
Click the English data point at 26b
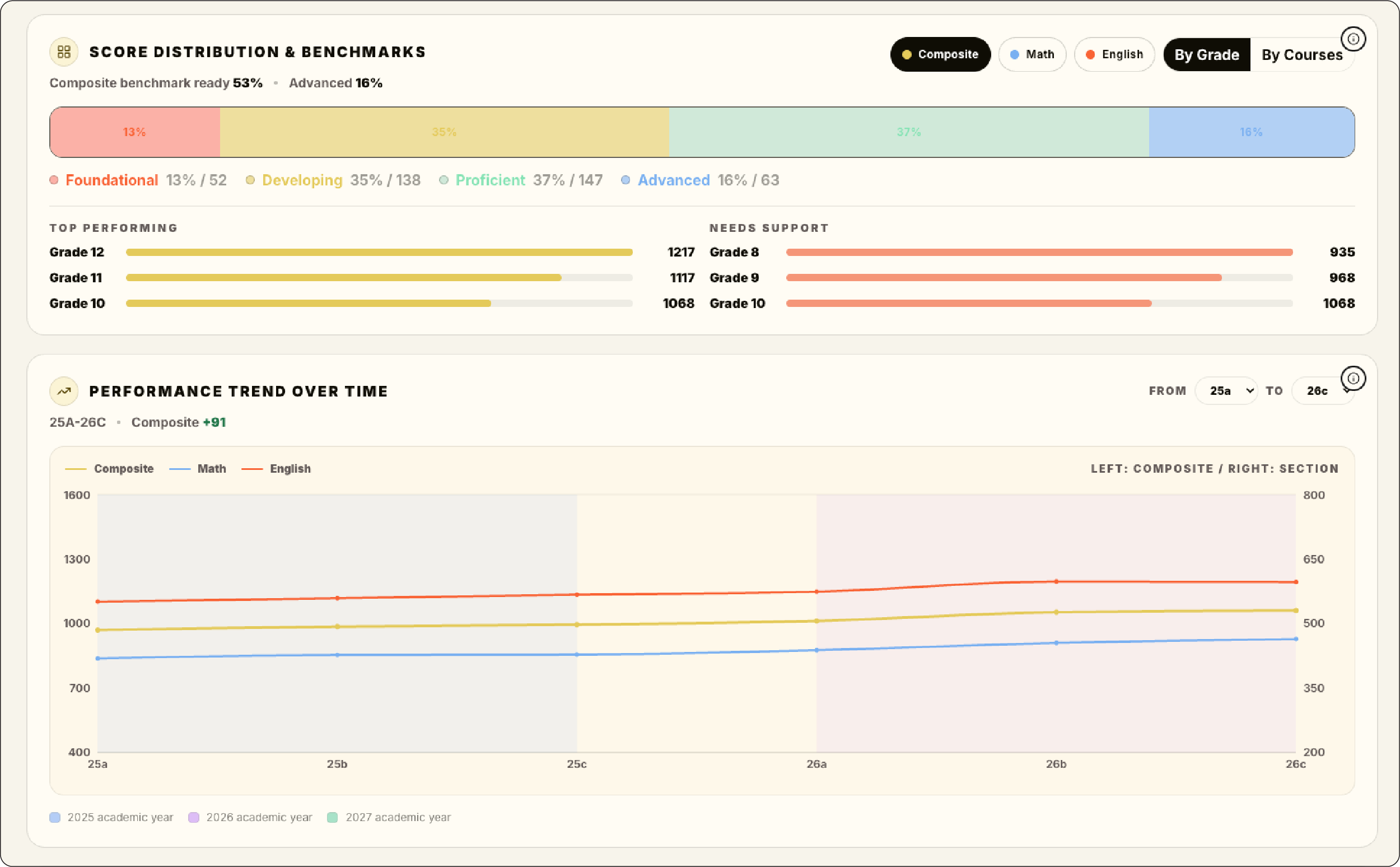[1056, 581]
